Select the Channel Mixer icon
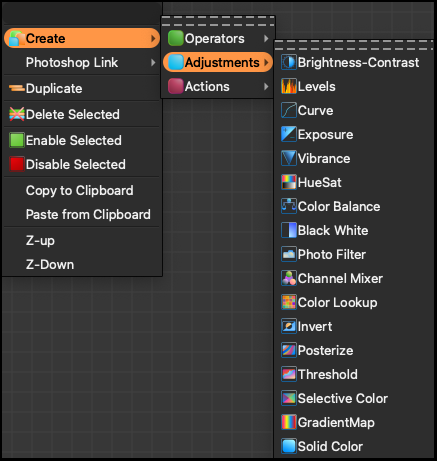The height and width of the screenshot is (461, 437). (289, 278)
